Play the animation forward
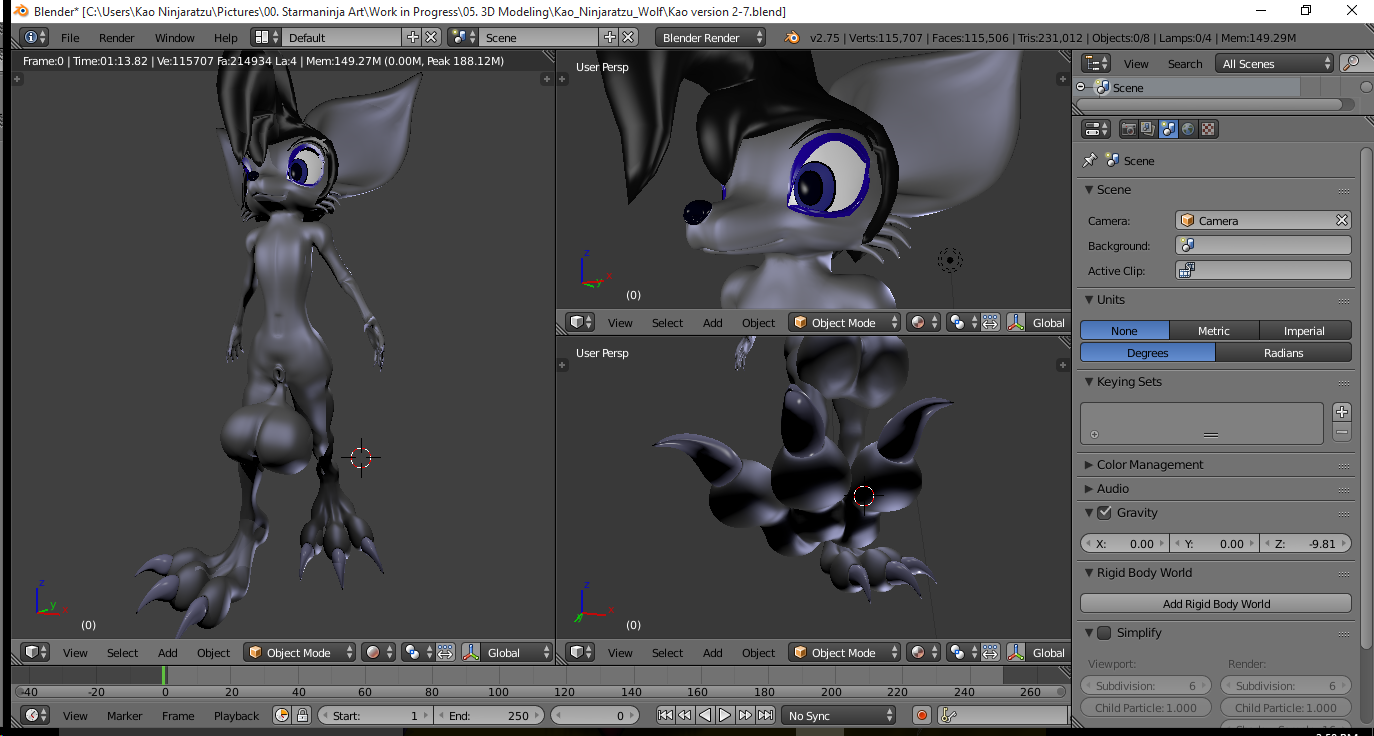Screen dimensions: 1374x736 [725, 715]
